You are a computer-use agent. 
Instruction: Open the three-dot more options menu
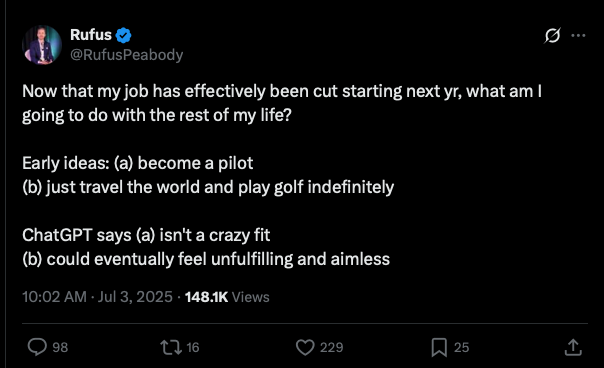click(x=578, y=35)
